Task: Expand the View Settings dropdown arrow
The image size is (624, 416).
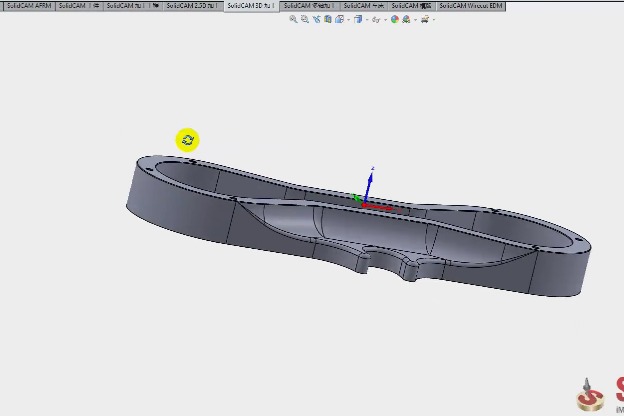Action: click(434, 20)
